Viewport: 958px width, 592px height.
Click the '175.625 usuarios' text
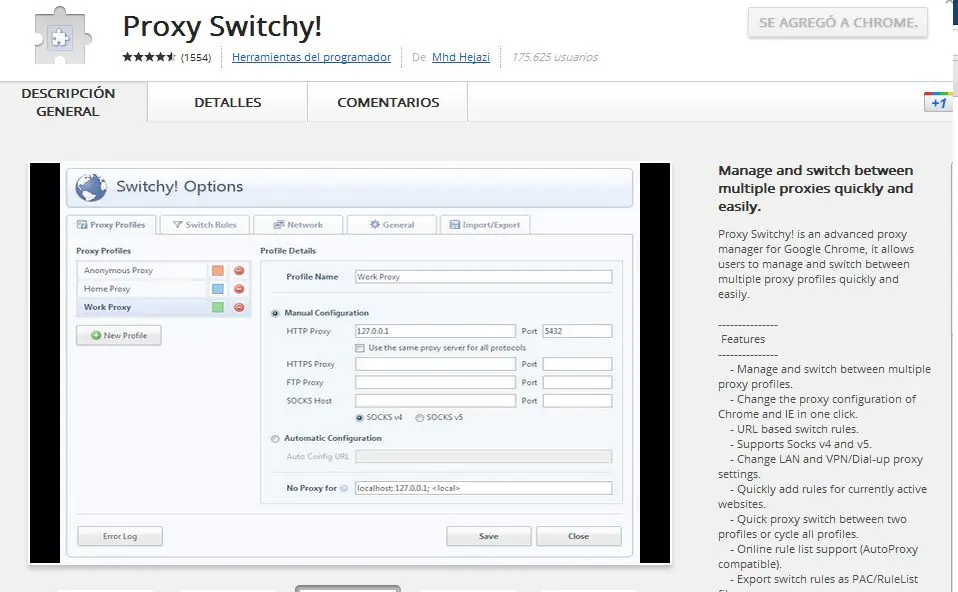[554, 57]
